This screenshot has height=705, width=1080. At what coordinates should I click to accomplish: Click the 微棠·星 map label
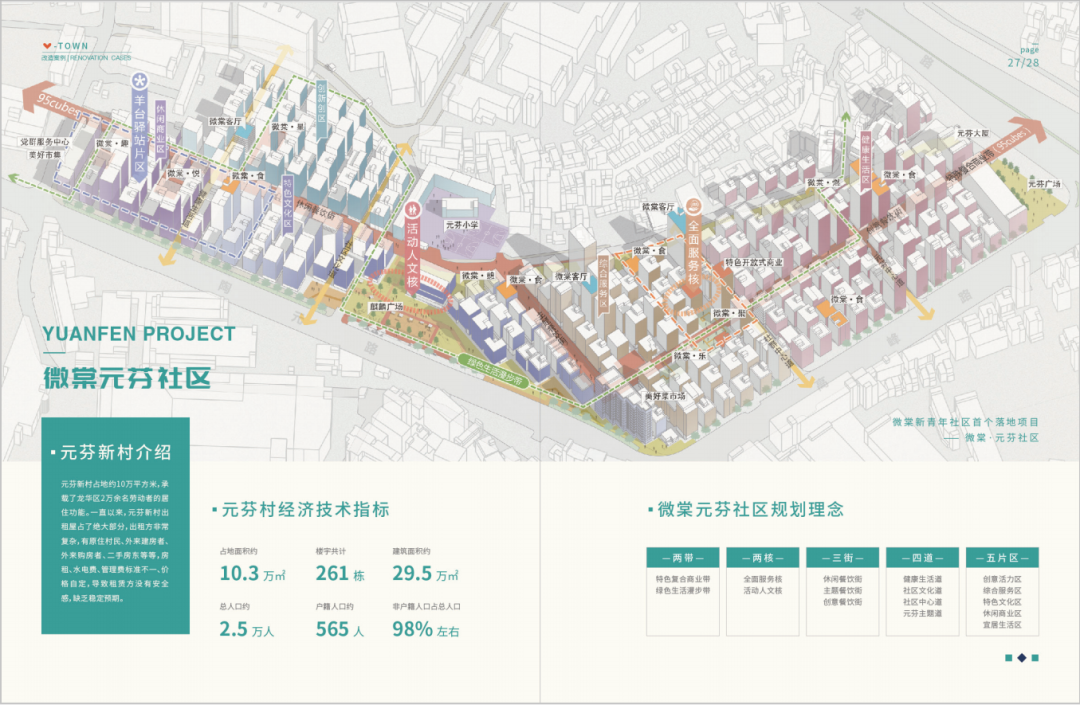tap(288, 127)
